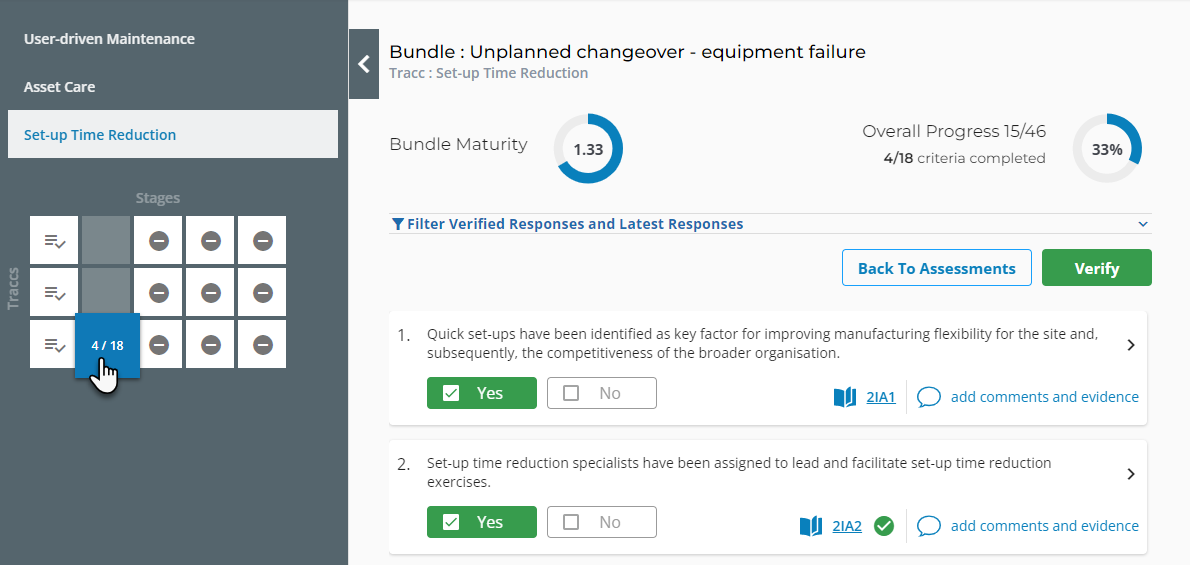Click comment bubble icon for question 2

pos(929,526)
